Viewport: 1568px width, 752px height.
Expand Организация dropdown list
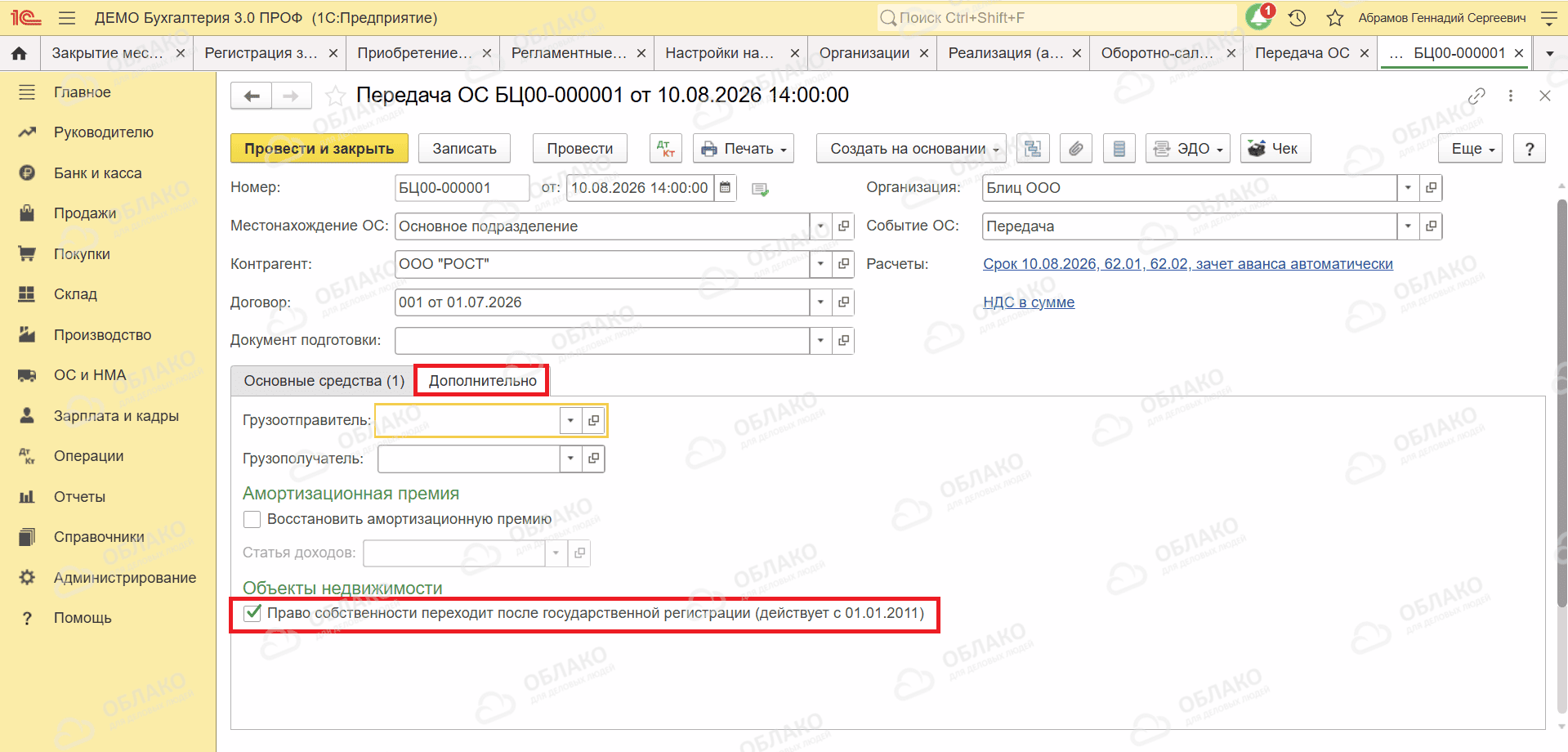(x=1408, y=188)
